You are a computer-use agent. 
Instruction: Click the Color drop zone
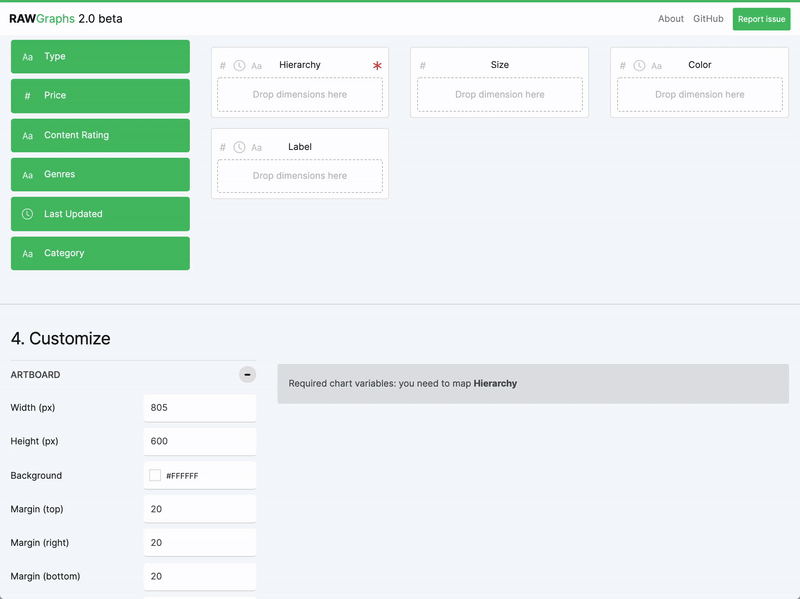(699, 94)
